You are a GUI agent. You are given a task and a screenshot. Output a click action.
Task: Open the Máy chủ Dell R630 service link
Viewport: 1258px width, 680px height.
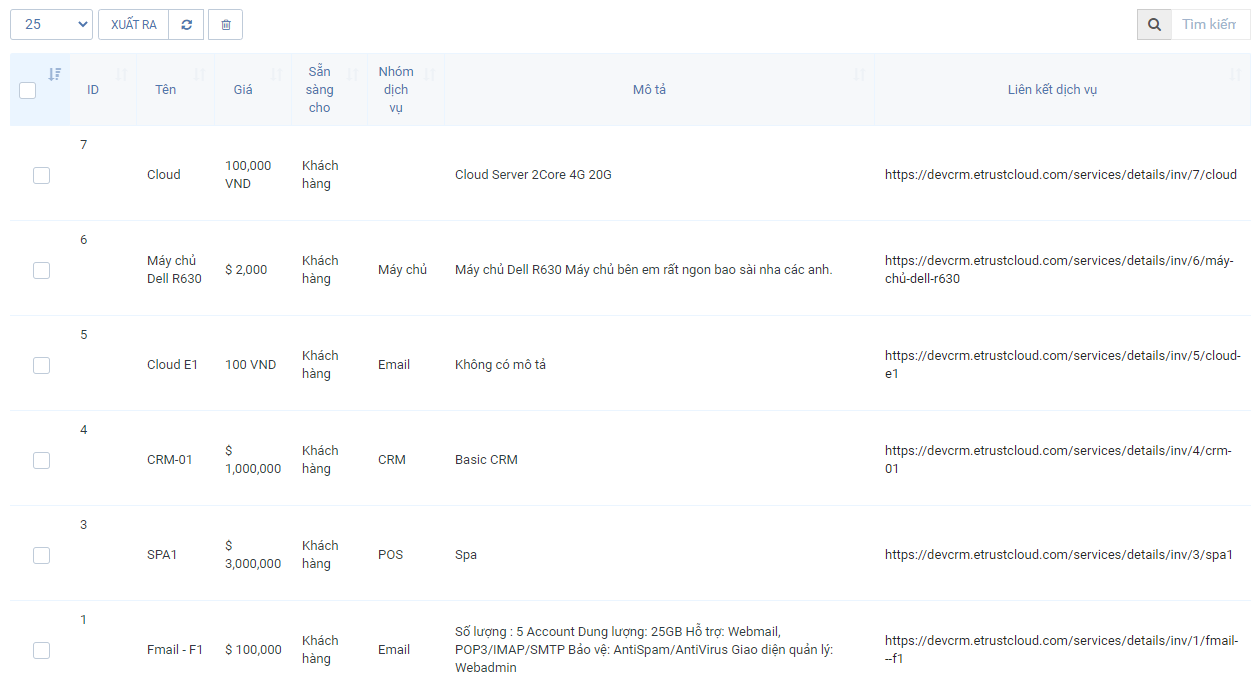pos(1059,270)
